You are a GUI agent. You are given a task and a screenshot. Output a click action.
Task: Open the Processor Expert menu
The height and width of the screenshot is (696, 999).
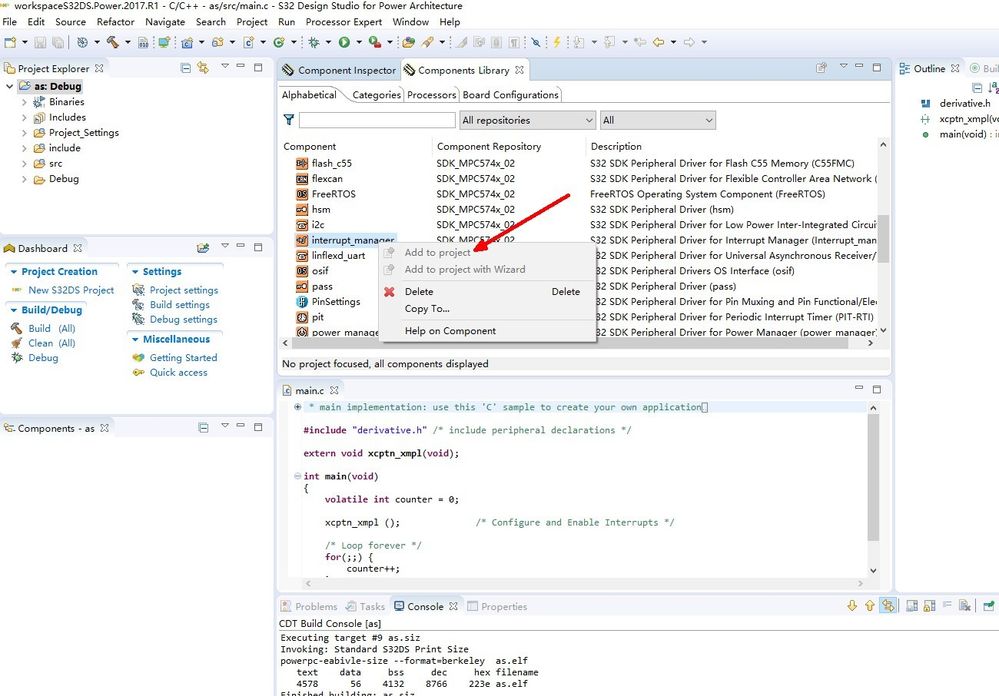tap(343, 22)
